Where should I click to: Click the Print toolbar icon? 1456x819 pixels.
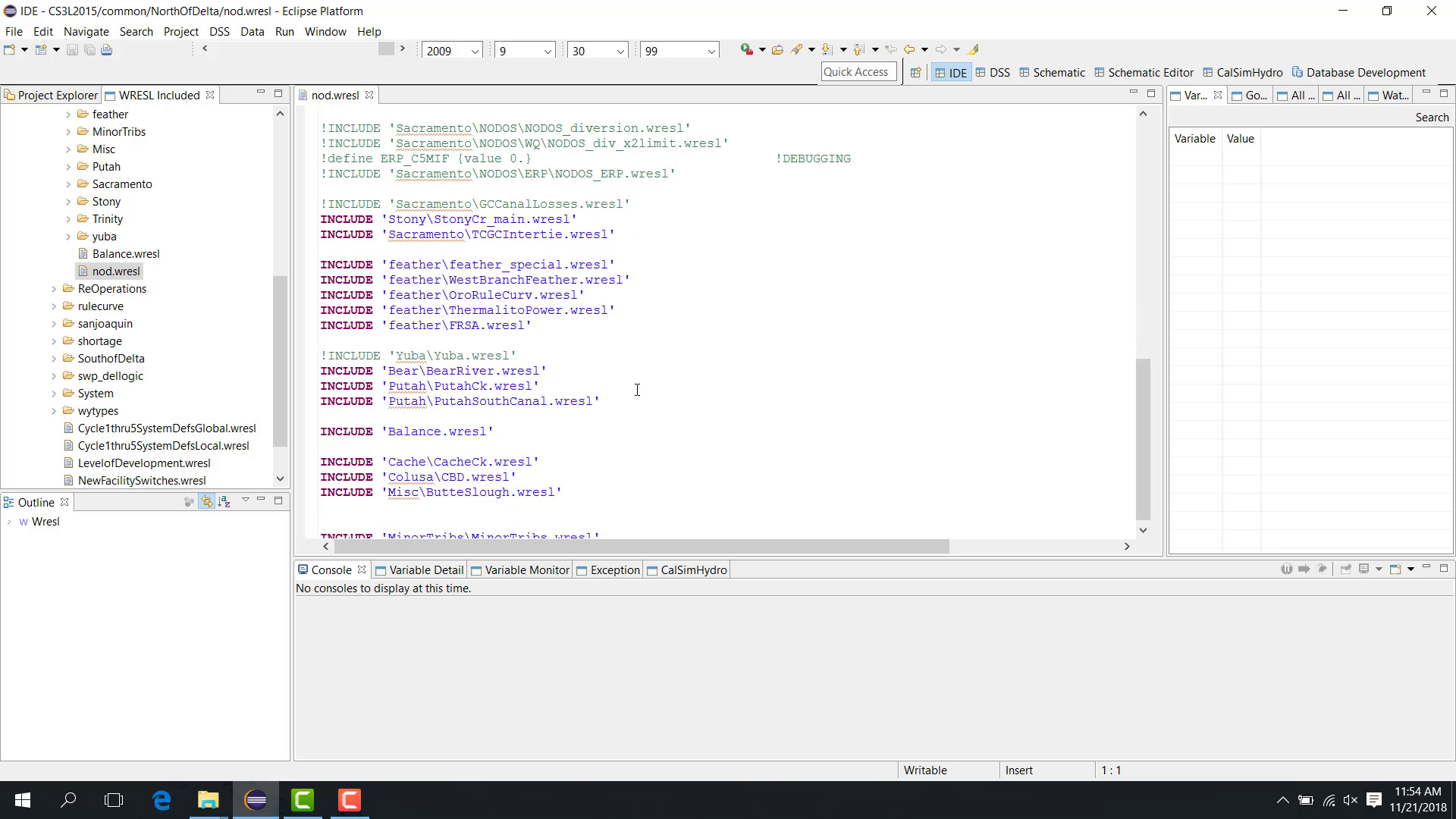pyautogui.click(x=107, y=50)
